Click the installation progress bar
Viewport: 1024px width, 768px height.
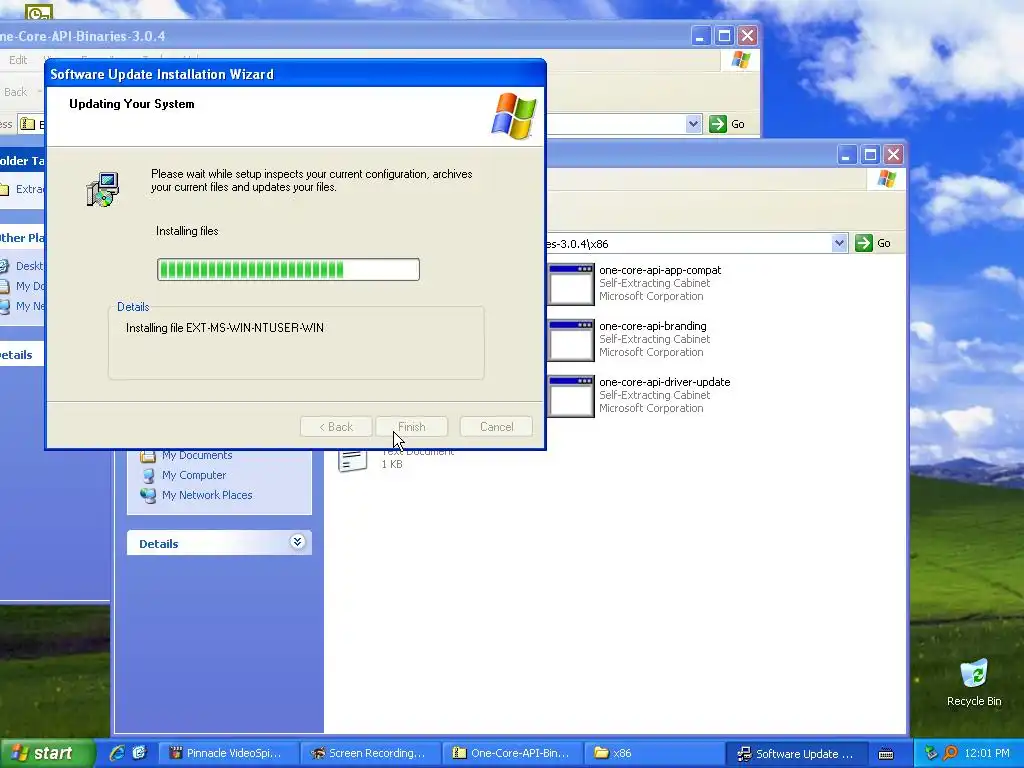pyautogui.click(x=288, y=269)
